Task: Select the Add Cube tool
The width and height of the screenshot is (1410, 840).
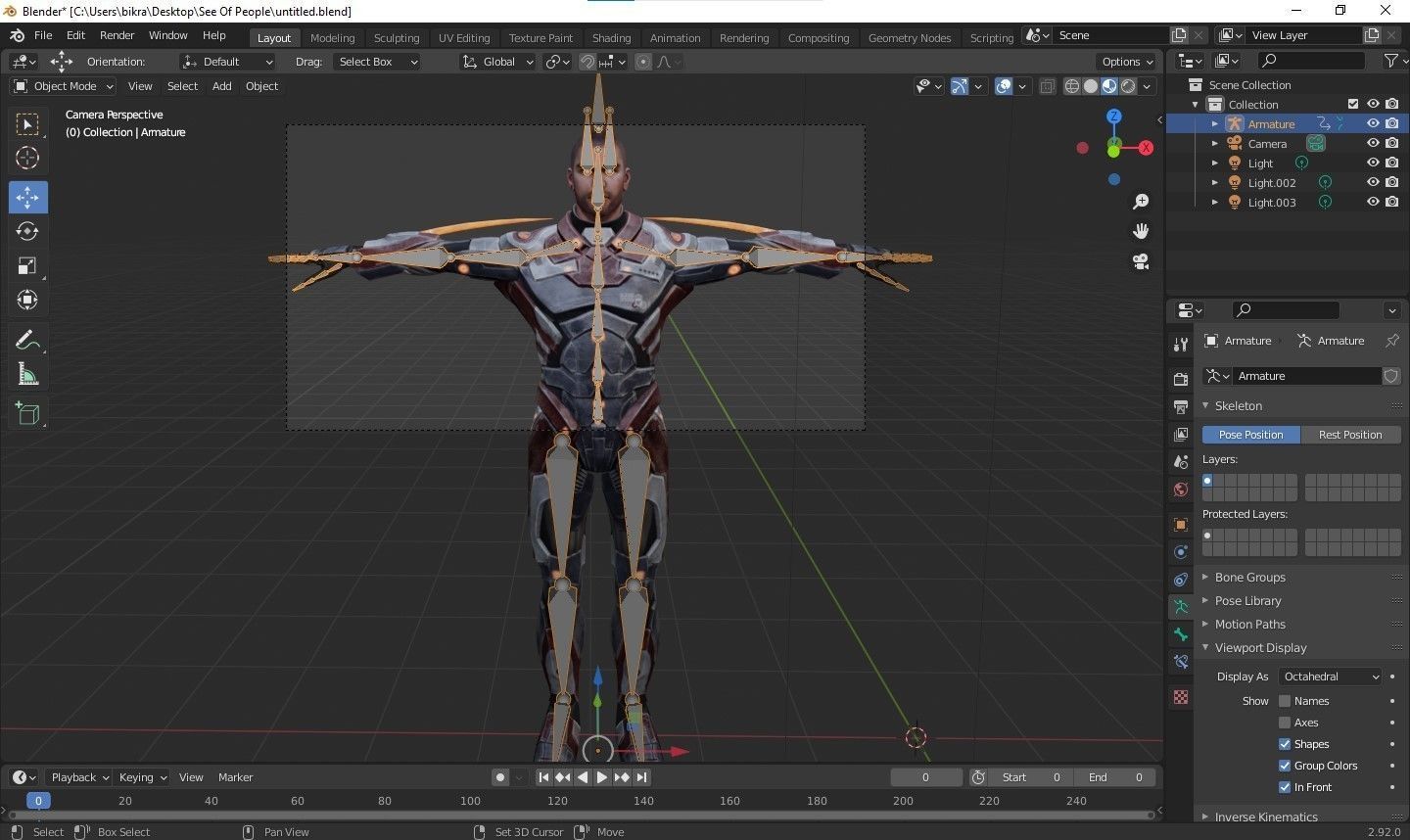Action: (x=27, y=413)
